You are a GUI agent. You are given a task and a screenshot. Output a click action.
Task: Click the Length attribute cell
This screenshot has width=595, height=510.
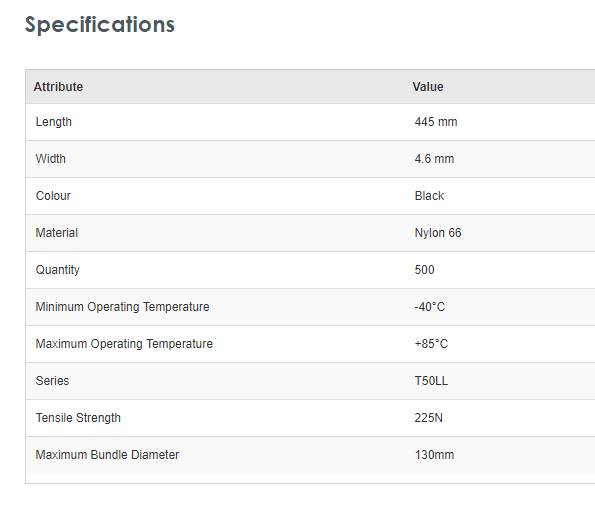coord(54,122)
